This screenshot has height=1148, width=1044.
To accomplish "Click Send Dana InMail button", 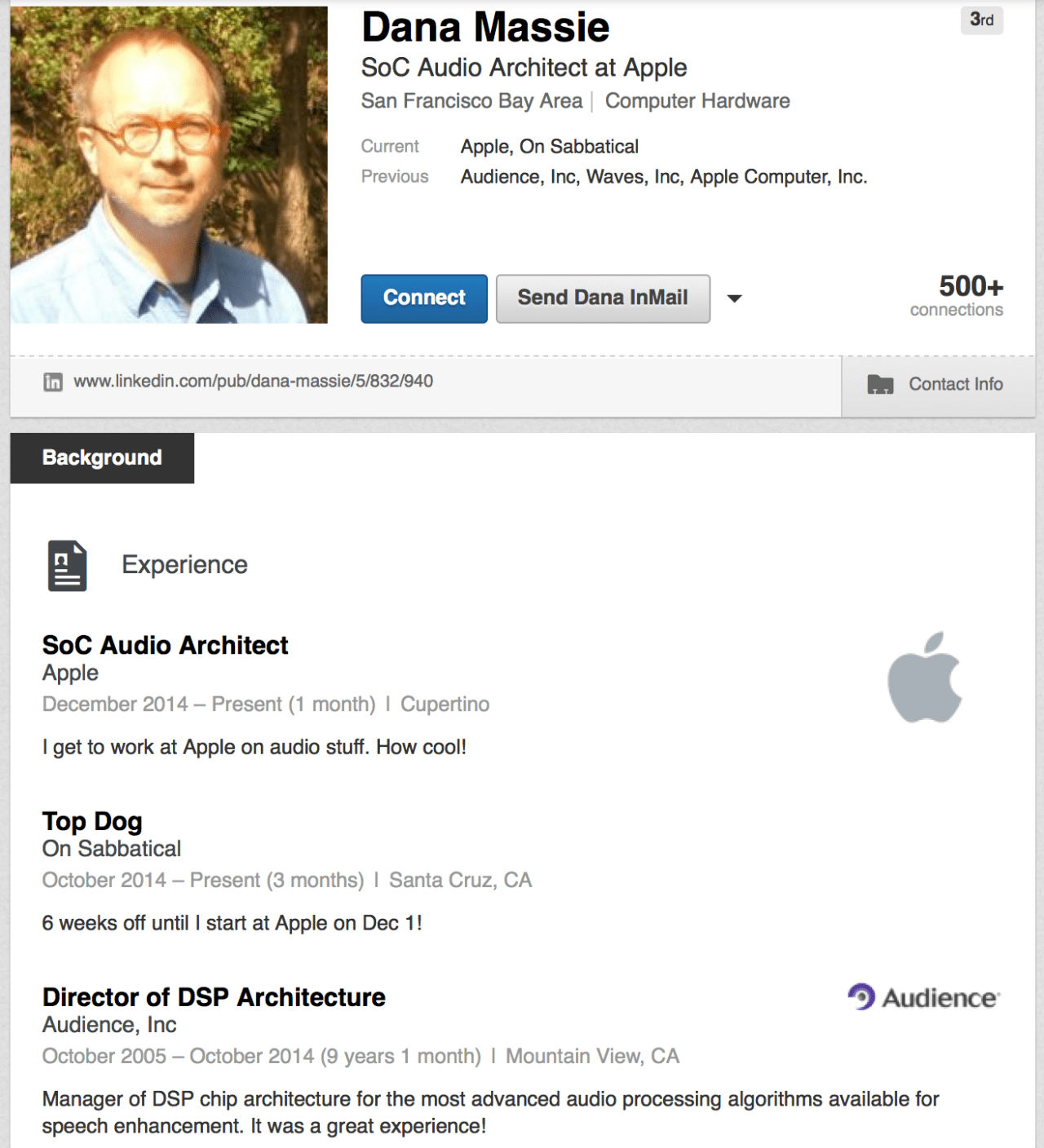I will 603,298.
